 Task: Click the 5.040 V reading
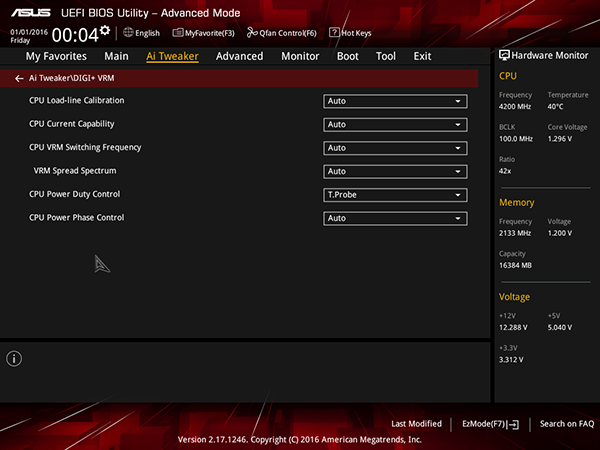(560, 328)
